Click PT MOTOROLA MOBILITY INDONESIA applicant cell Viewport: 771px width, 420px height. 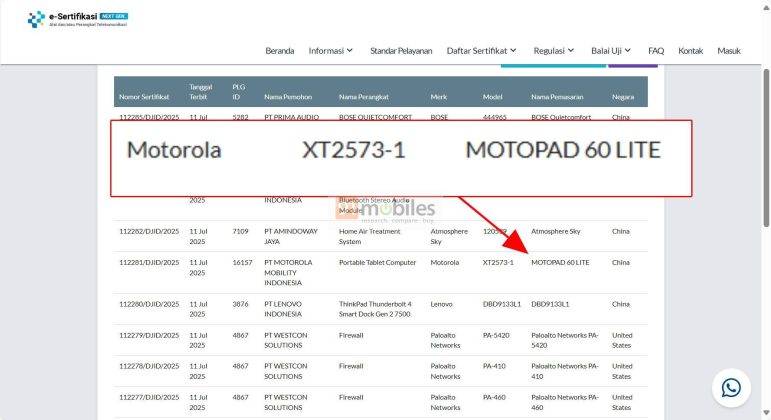tap(288, 272)
